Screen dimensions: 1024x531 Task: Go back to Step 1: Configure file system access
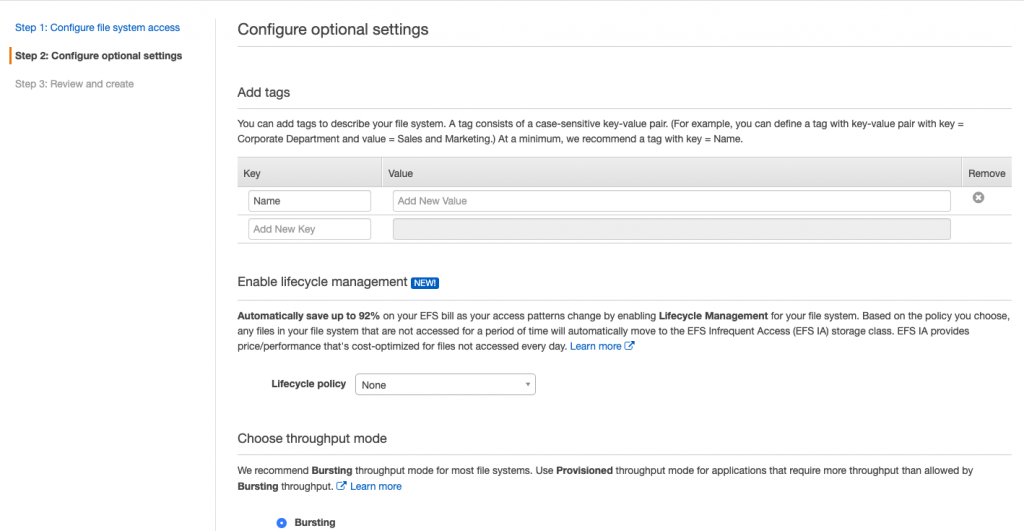click(x=97, y=28)
